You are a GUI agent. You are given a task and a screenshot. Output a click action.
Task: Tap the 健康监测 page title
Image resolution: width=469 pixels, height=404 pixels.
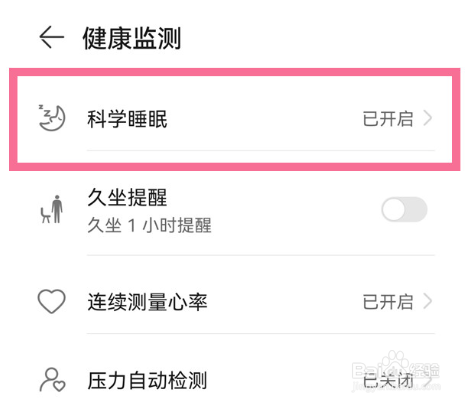[132, 38]
